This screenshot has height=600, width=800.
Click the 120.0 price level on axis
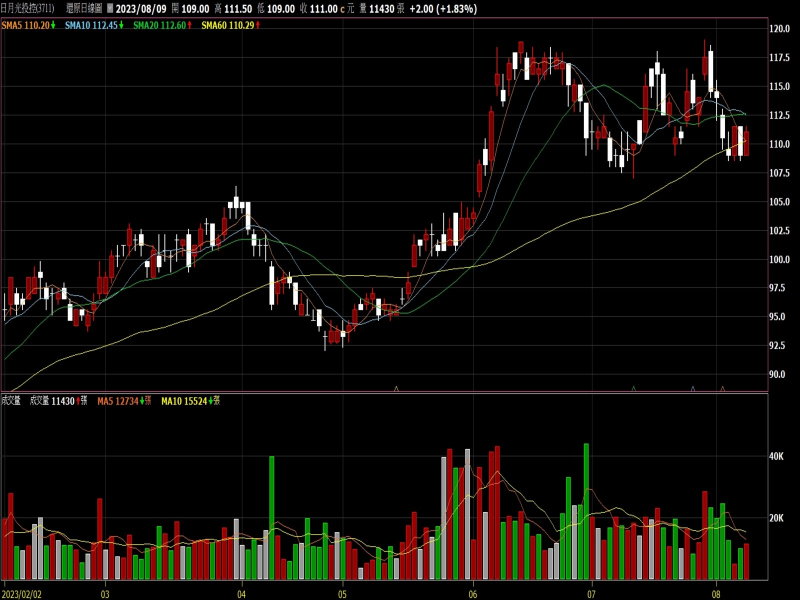(x=780, y=29)
